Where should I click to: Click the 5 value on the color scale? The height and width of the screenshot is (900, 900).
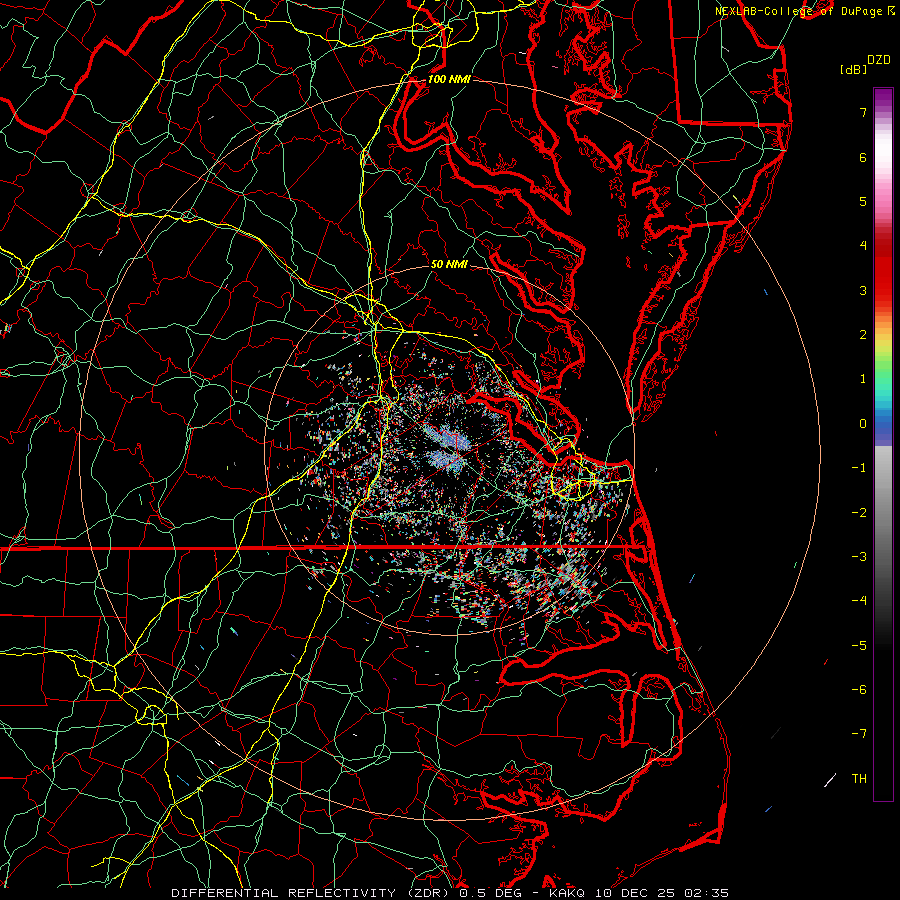pyautogui.click(x=863, y=201)
